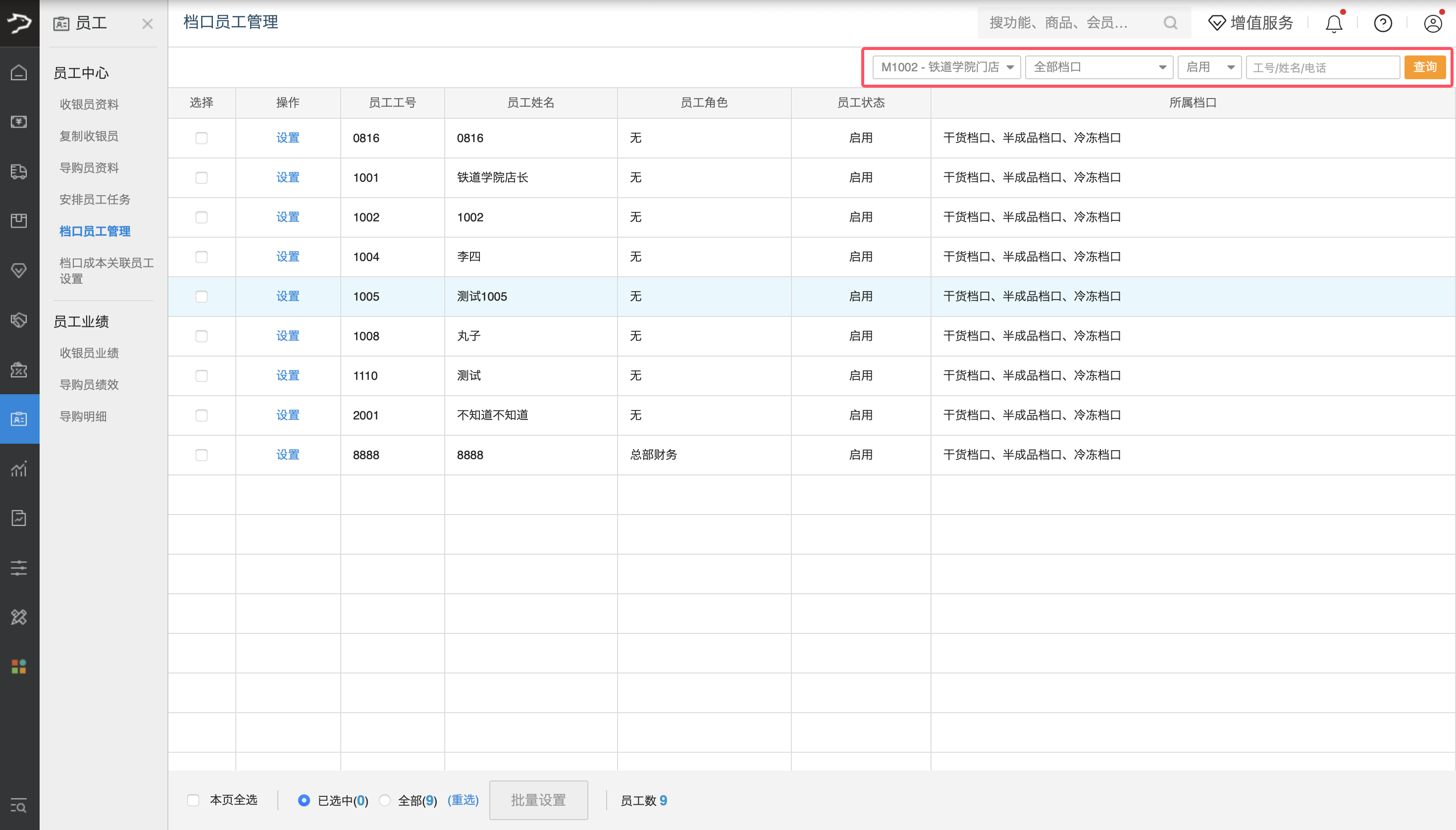Open the 启用 status dropdown
Viewport: 1456px width, 830px height.
[1209, 67]
